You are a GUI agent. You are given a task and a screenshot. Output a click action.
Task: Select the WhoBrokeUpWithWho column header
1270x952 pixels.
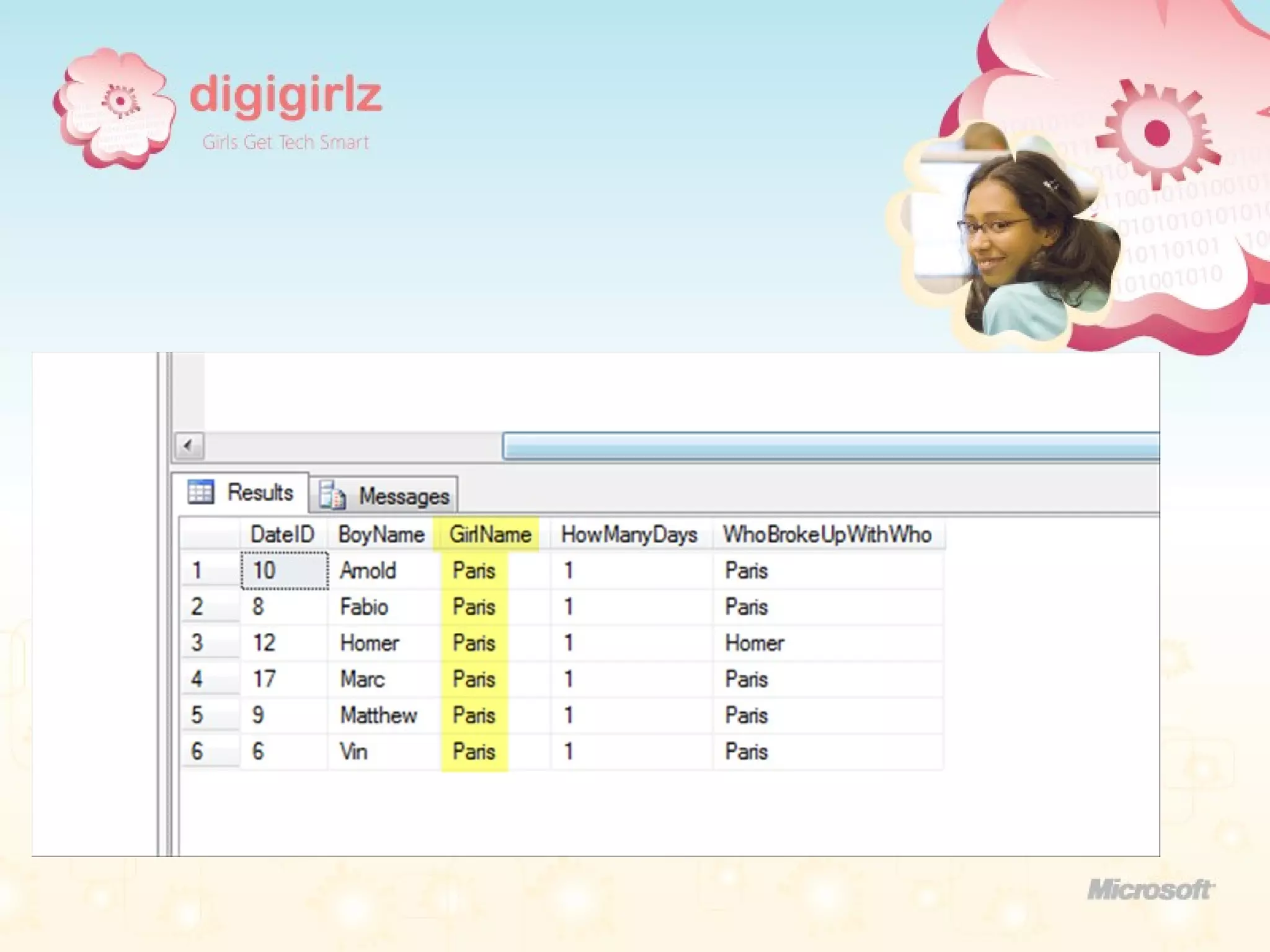[x=827, y=534]
